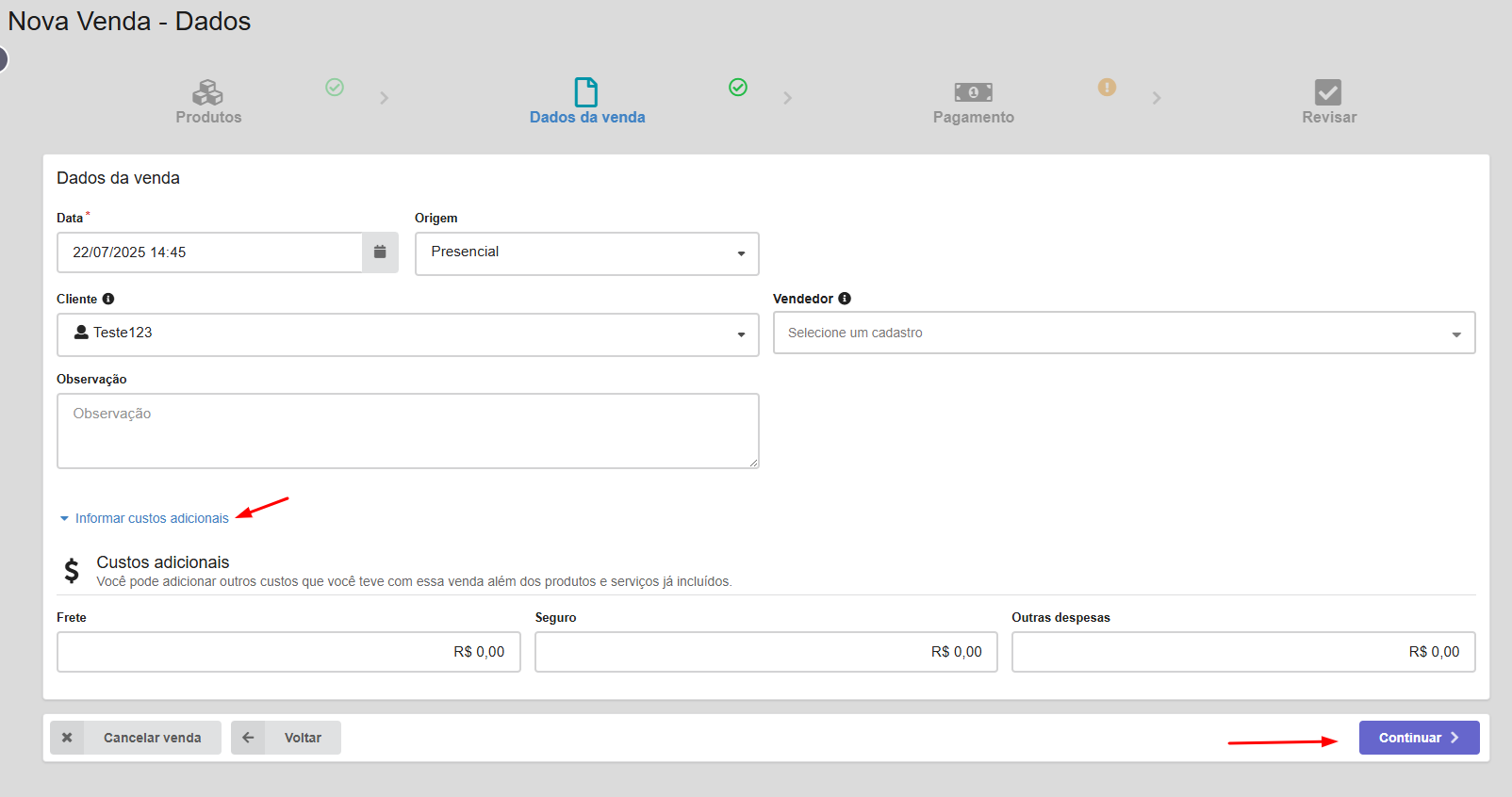Open the Cliente dropdown showing Teste123
Screen dimensions: 1512x797
(x=407, y=334)
